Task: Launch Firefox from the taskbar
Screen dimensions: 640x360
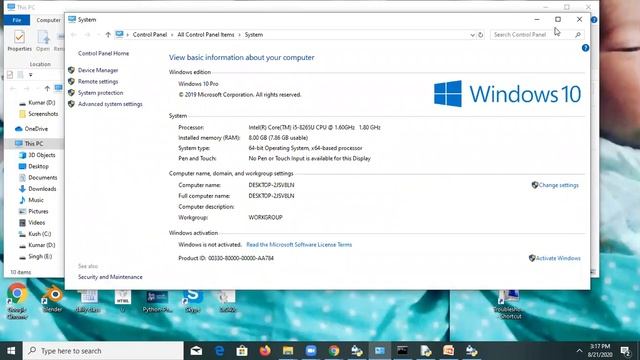Action: click(x=265, y=351)
